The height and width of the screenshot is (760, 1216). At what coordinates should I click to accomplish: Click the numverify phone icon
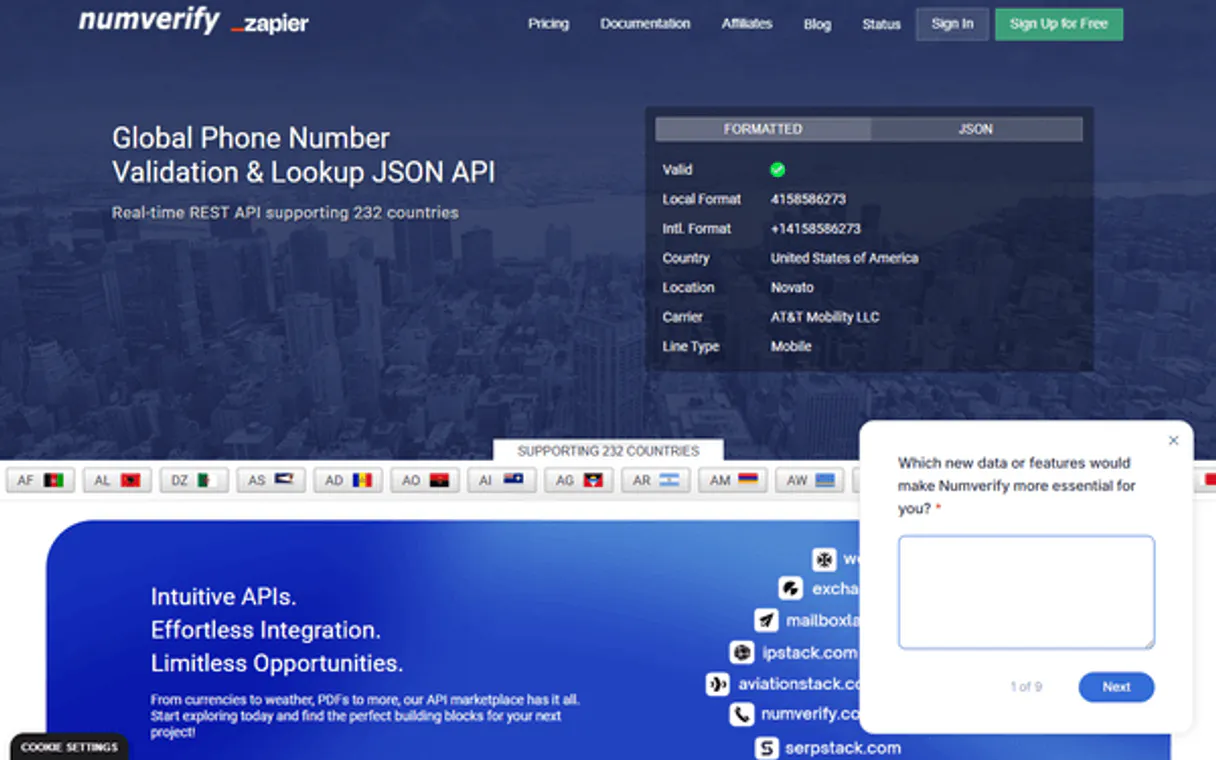[x=741, y=714]
